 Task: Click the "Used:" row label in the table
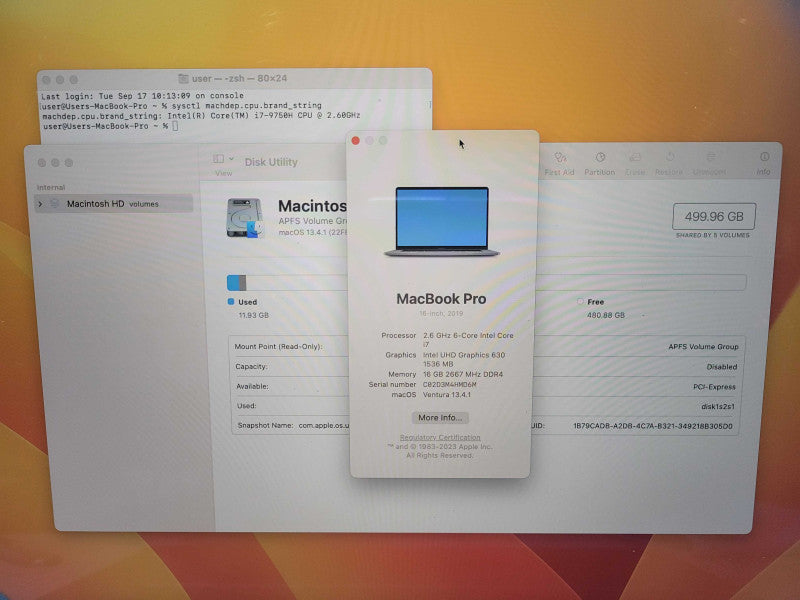(x=246, y=406)
